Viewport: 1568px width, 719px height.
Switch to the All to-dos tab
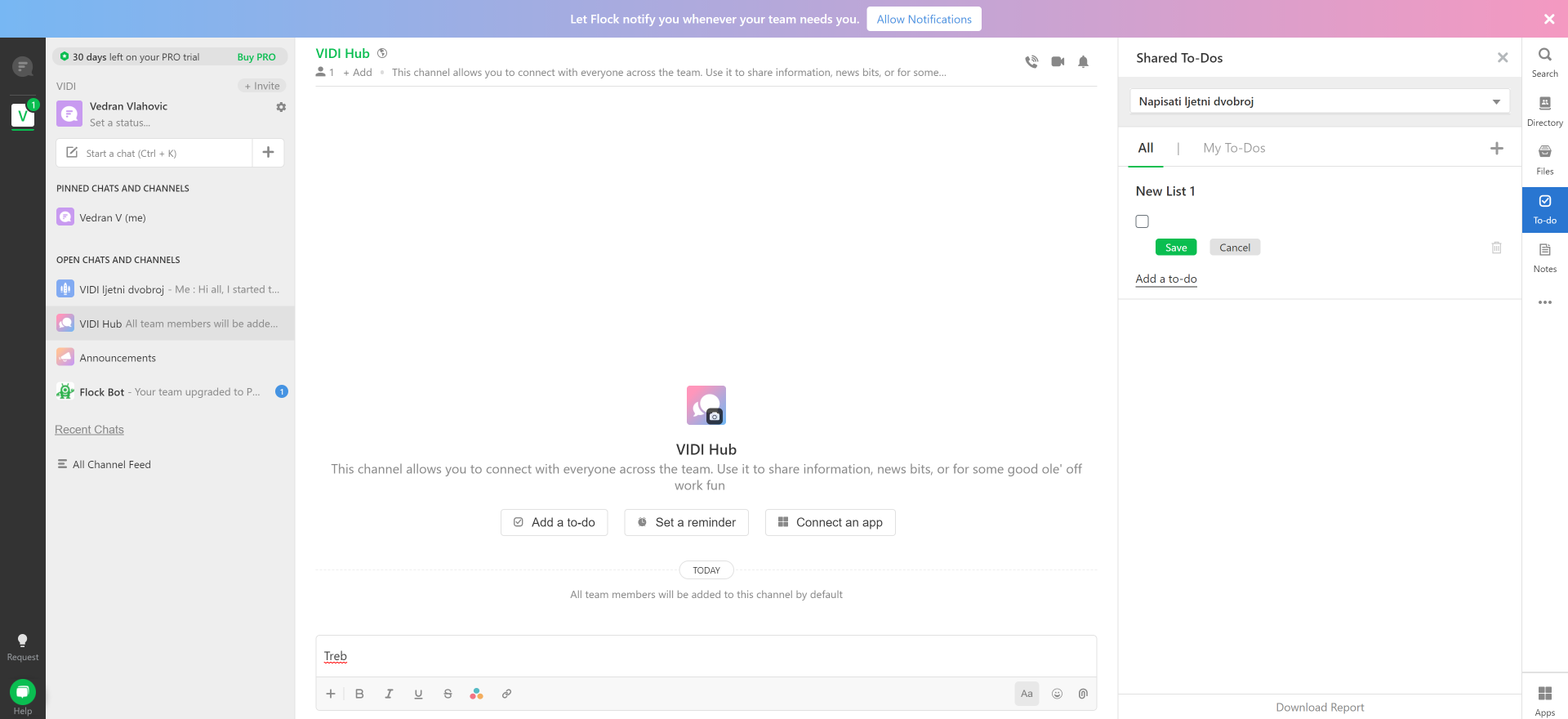[x=1146, y=148]
